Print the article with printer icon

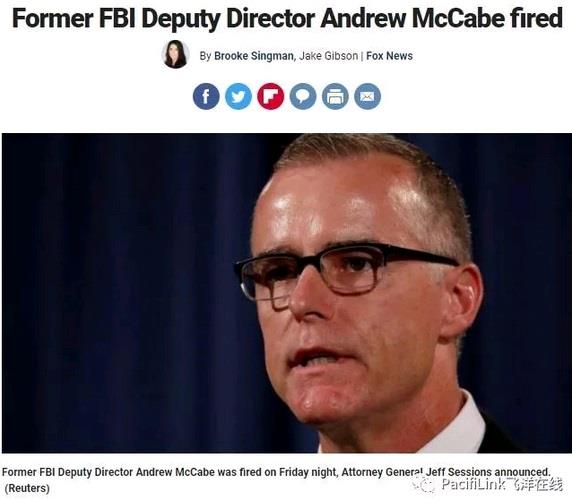pyautogui.click(x=335, y=96)
